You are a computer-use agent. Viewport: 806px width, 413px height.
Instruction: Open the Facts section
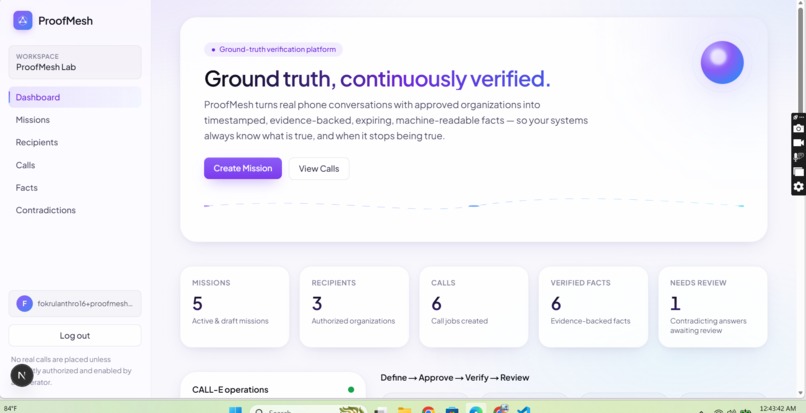click(75, 188)
